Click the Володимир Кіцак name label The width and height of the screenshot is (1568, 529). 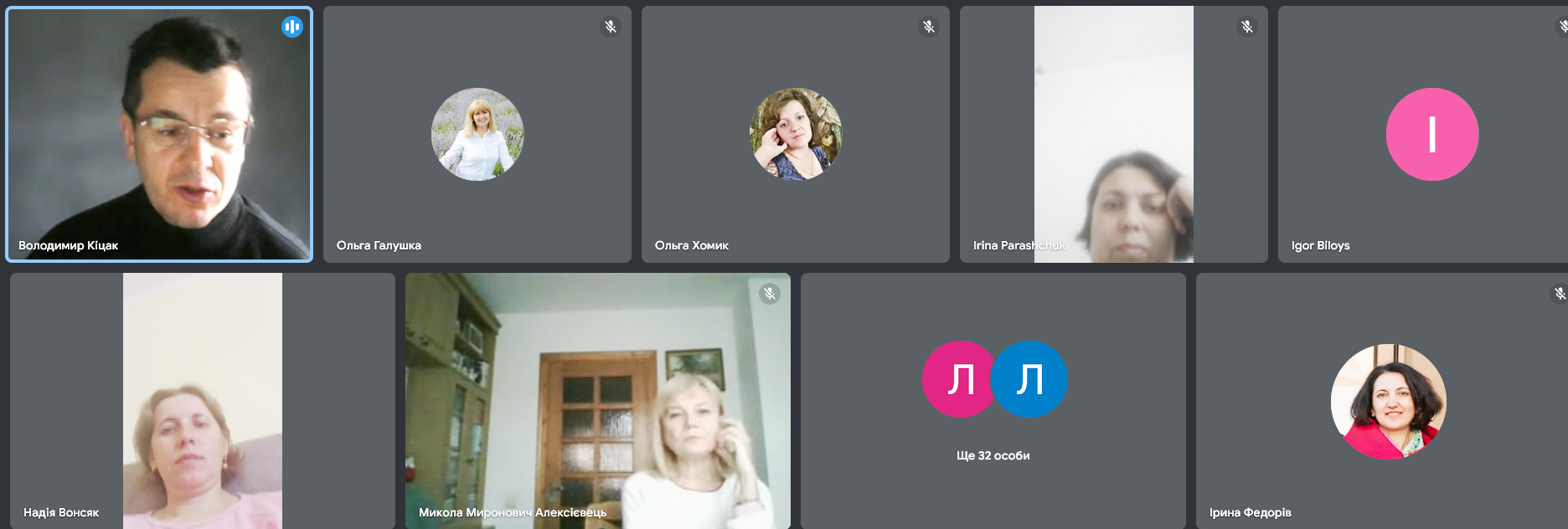coord(69,245)
